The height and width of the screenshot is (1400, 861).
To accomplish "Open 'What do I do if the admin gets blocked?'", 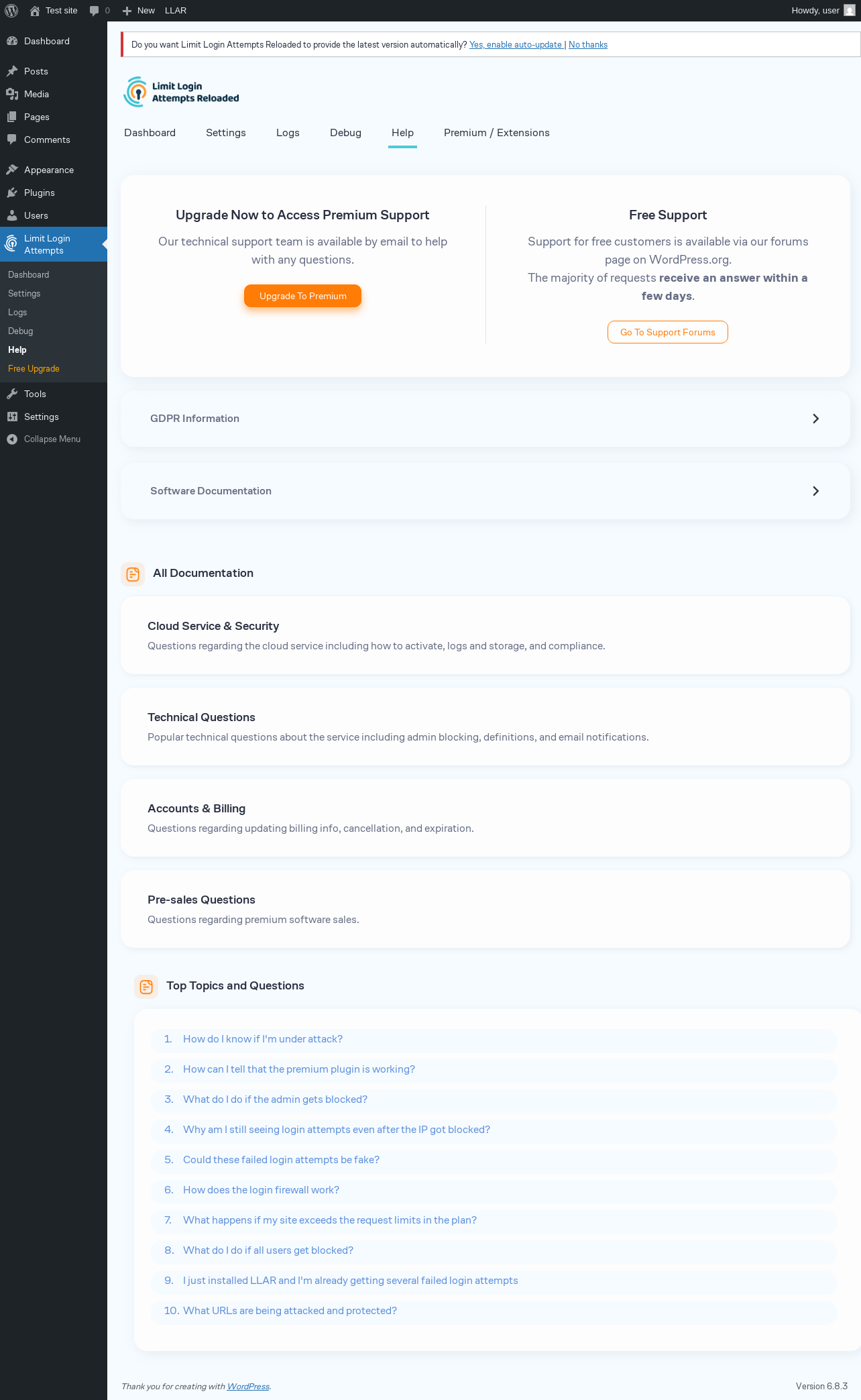I will 275,1099.
